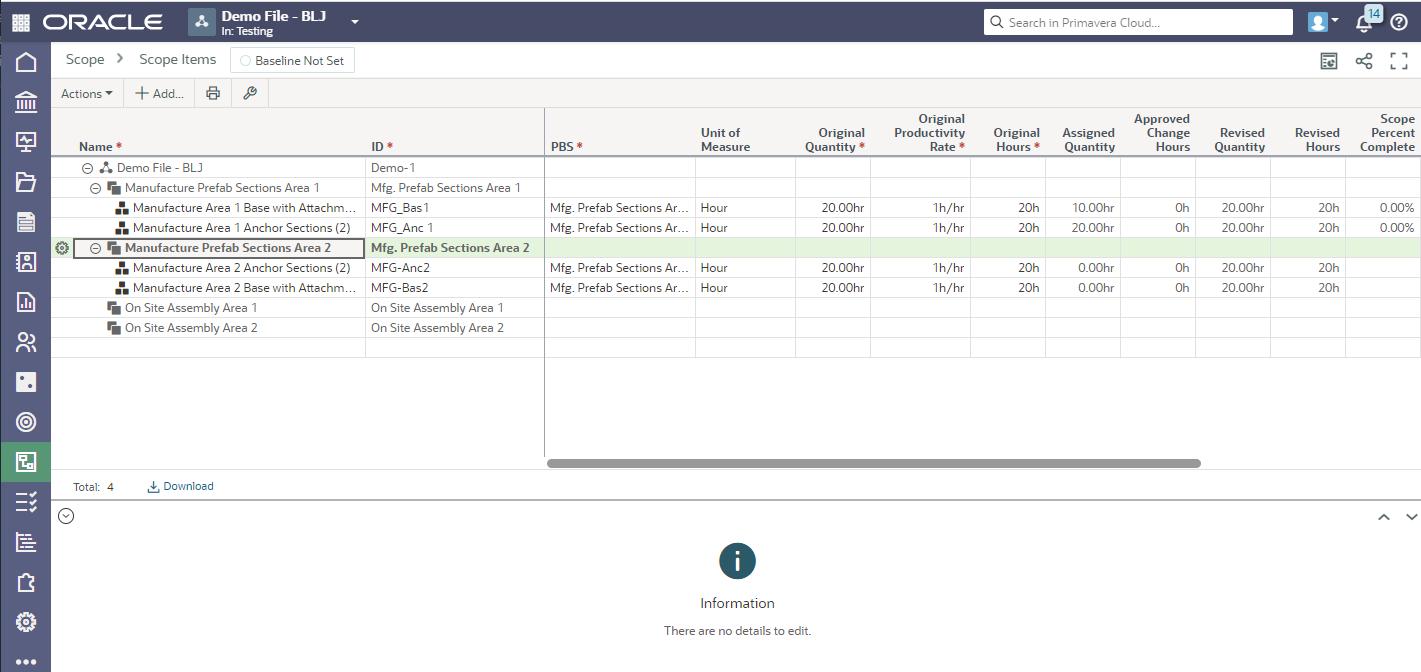
Task: Open the Actions dropdown menu
Action: 86,94
